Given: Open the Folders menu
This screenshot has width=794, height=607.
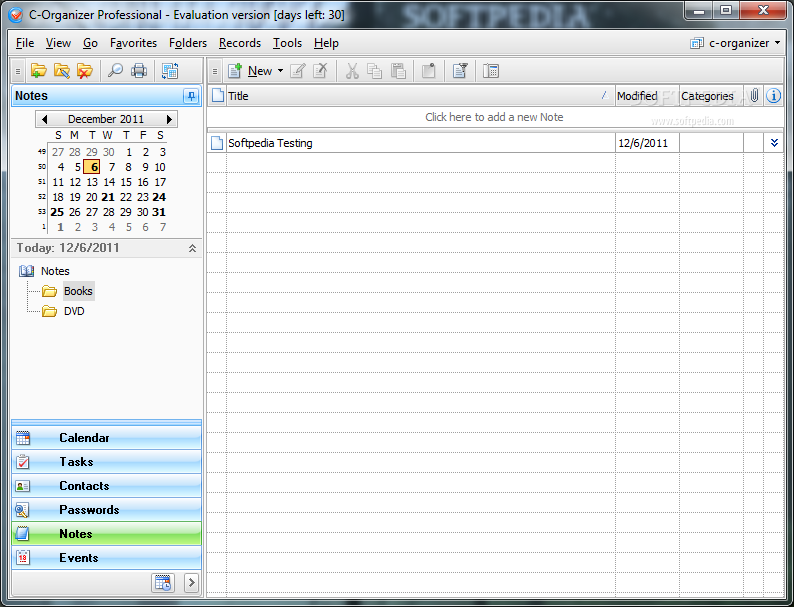Looking at the screenshot, I should tap(188, 43).
